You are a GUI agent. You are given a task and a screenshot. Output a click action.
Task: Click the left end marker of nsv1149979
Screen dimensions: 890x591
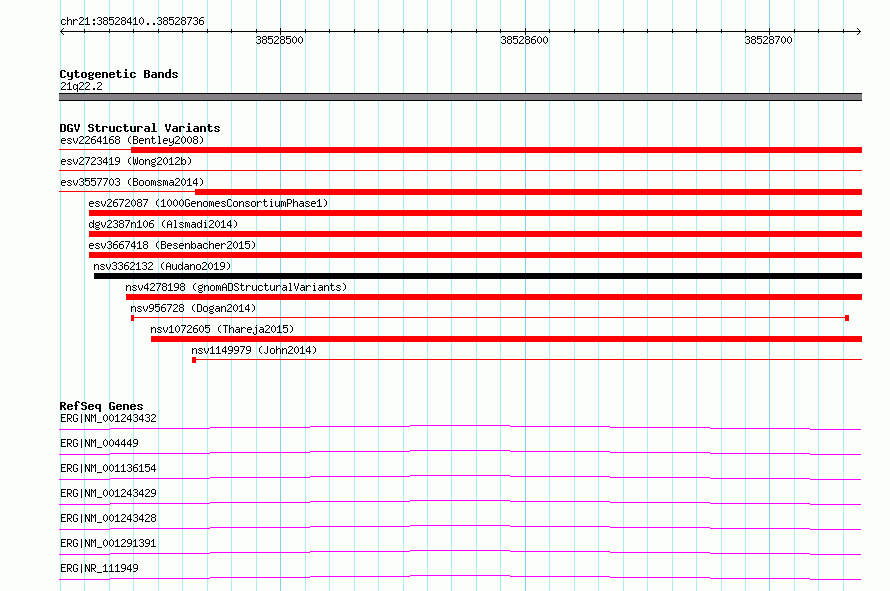coord(194,360)
